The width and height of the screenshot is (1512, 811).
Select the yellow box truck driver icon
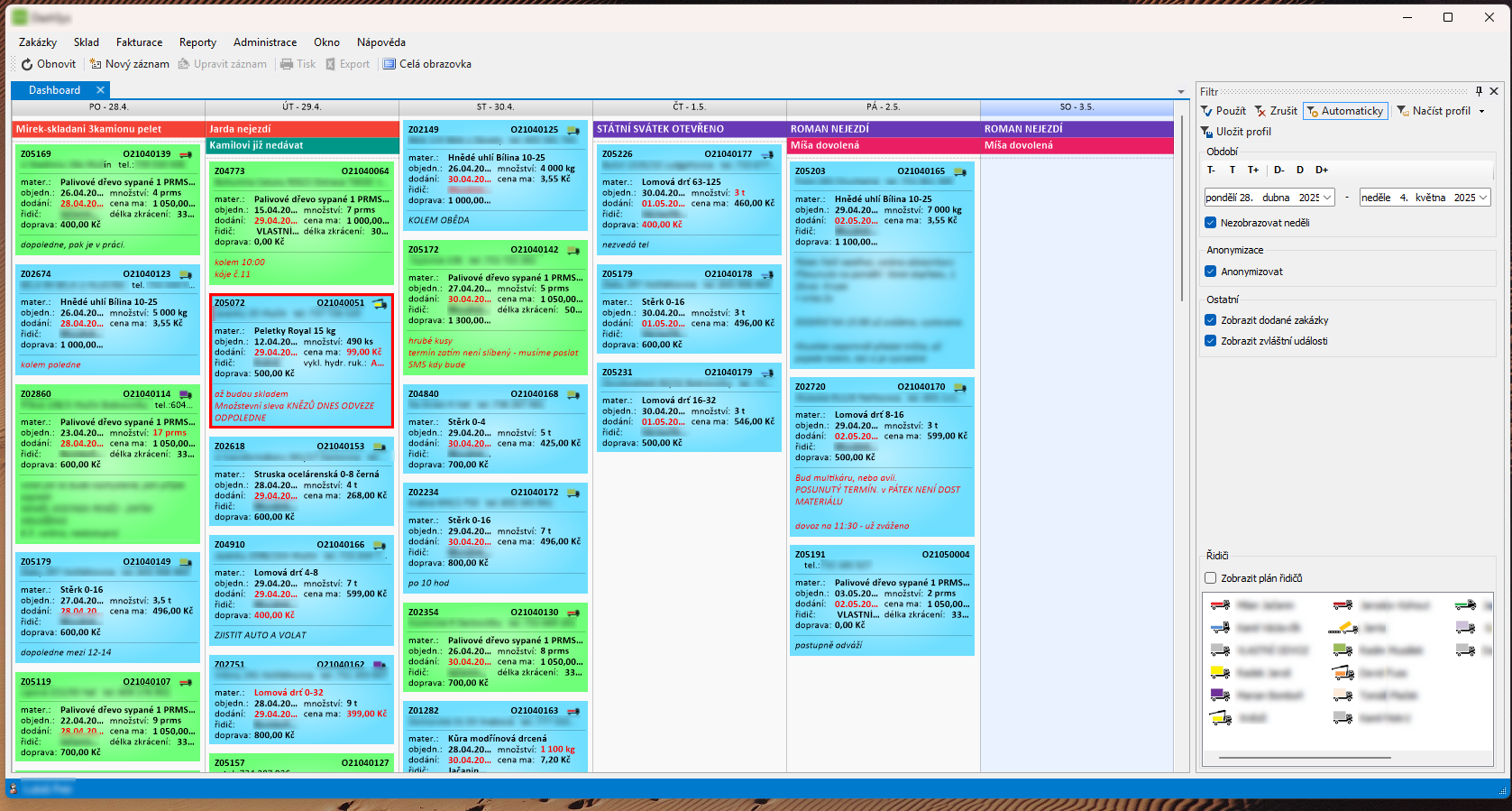[x=1220, y=672]
